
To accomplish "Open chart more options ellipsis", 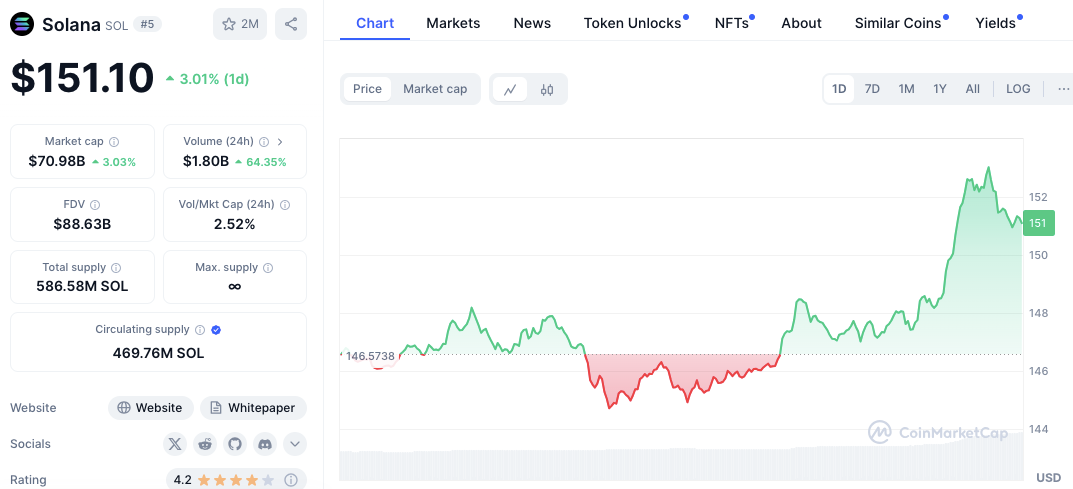I will [x=1063, y=89].
